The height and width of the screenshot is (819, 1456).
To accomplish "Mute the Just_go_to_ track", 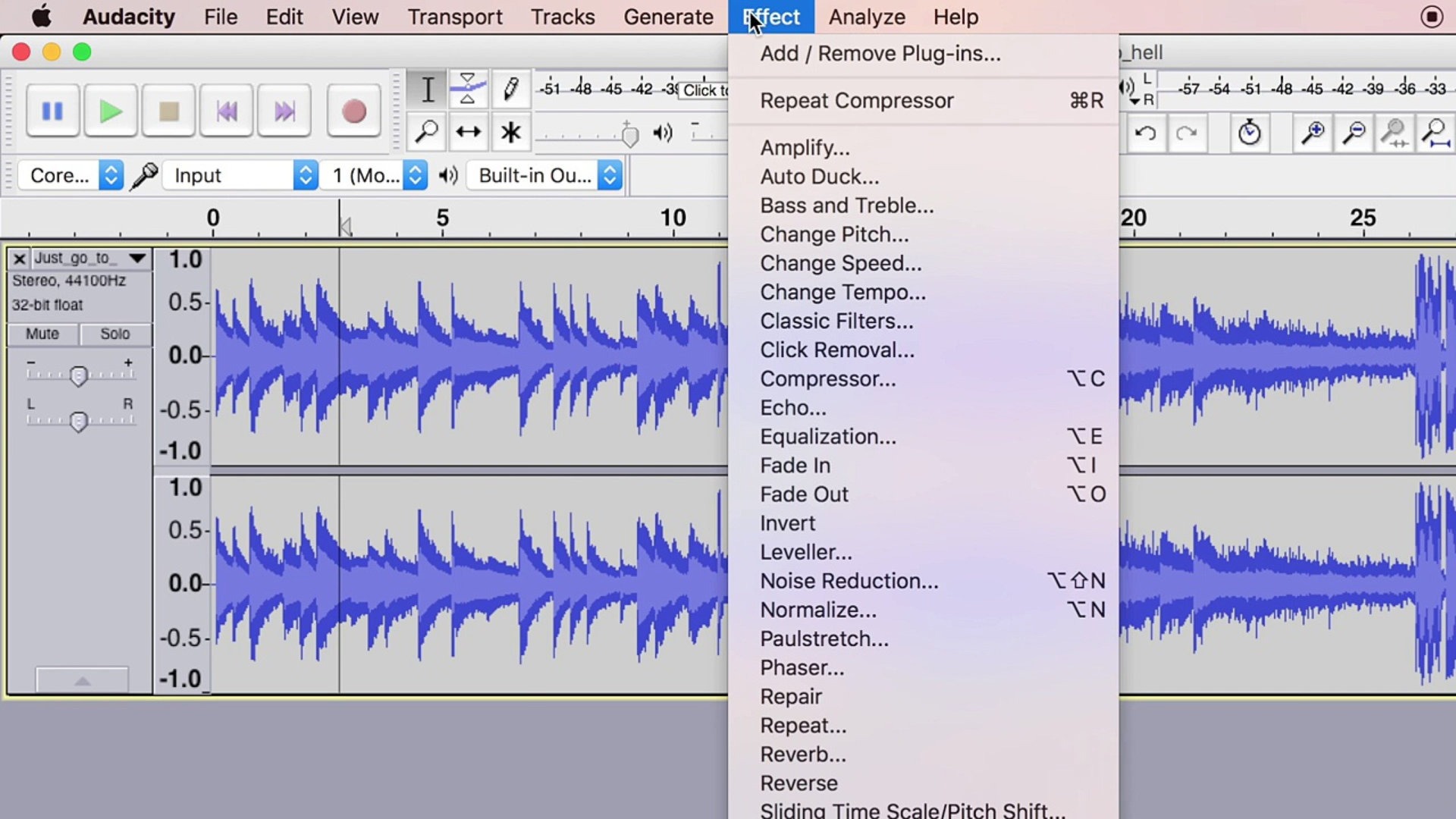I will click(42, 333).
